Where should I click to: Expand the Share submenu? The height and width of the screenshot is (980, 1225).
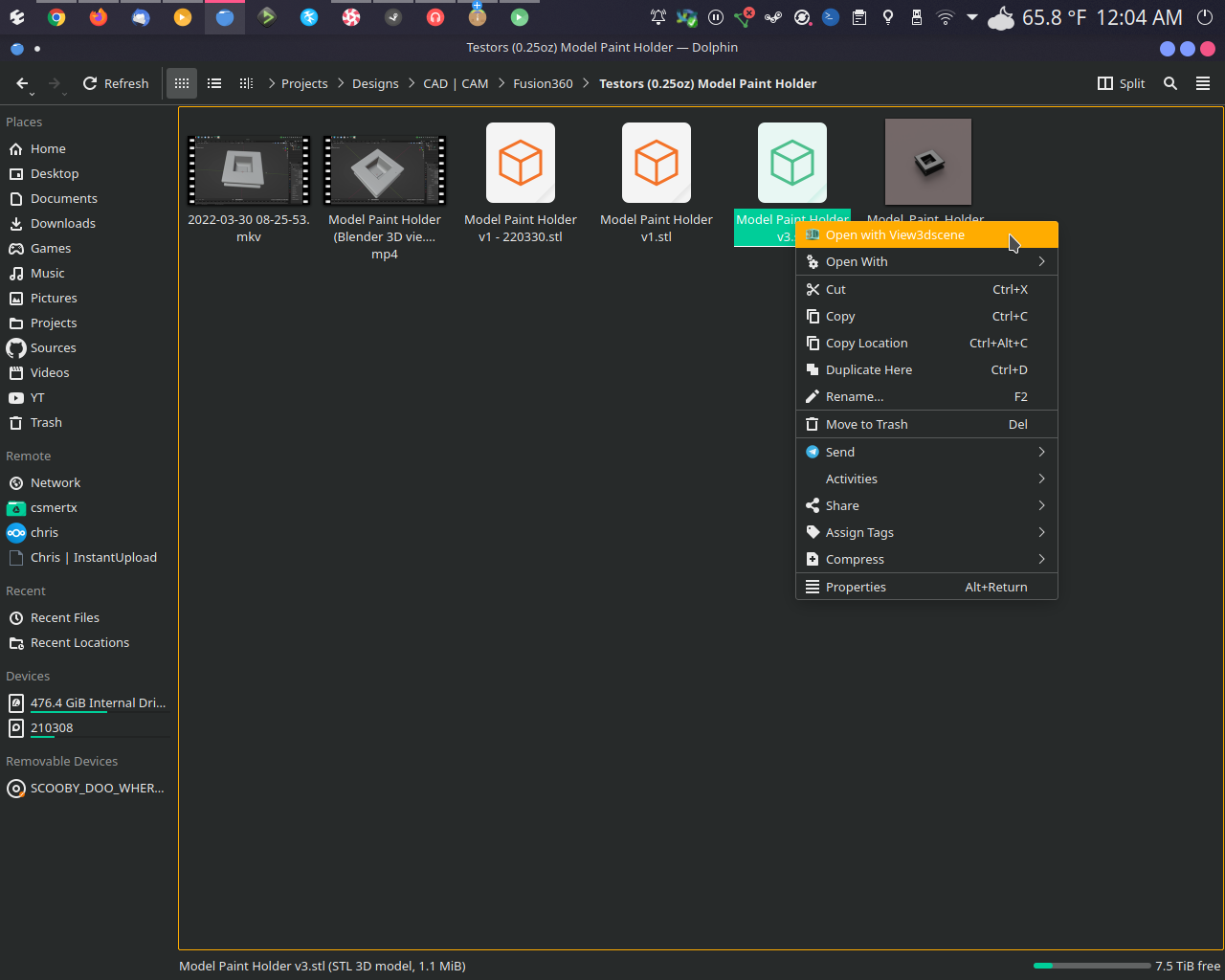point(926,506)
